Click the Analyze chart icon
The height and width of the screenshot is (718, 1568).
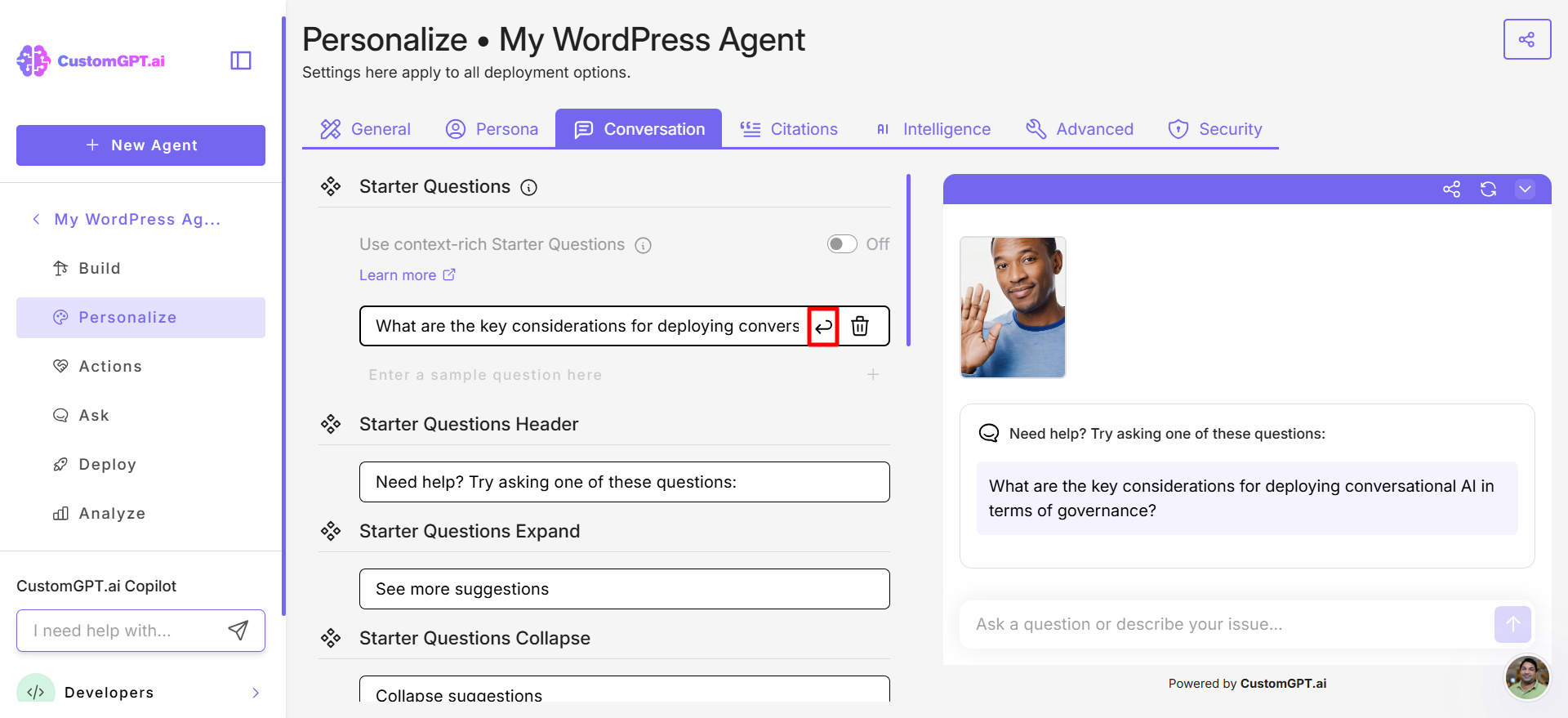(x=60, y=513)
